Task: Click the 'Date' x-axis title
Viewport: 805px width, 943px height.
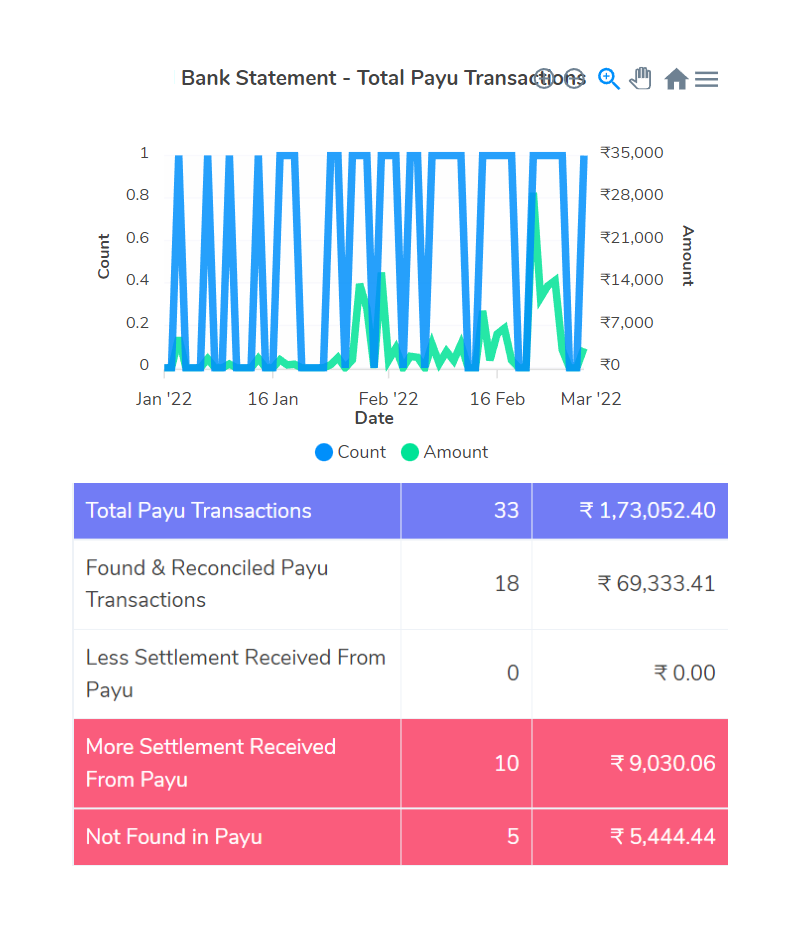Action: pyautogui.click(x=375, y=418)
